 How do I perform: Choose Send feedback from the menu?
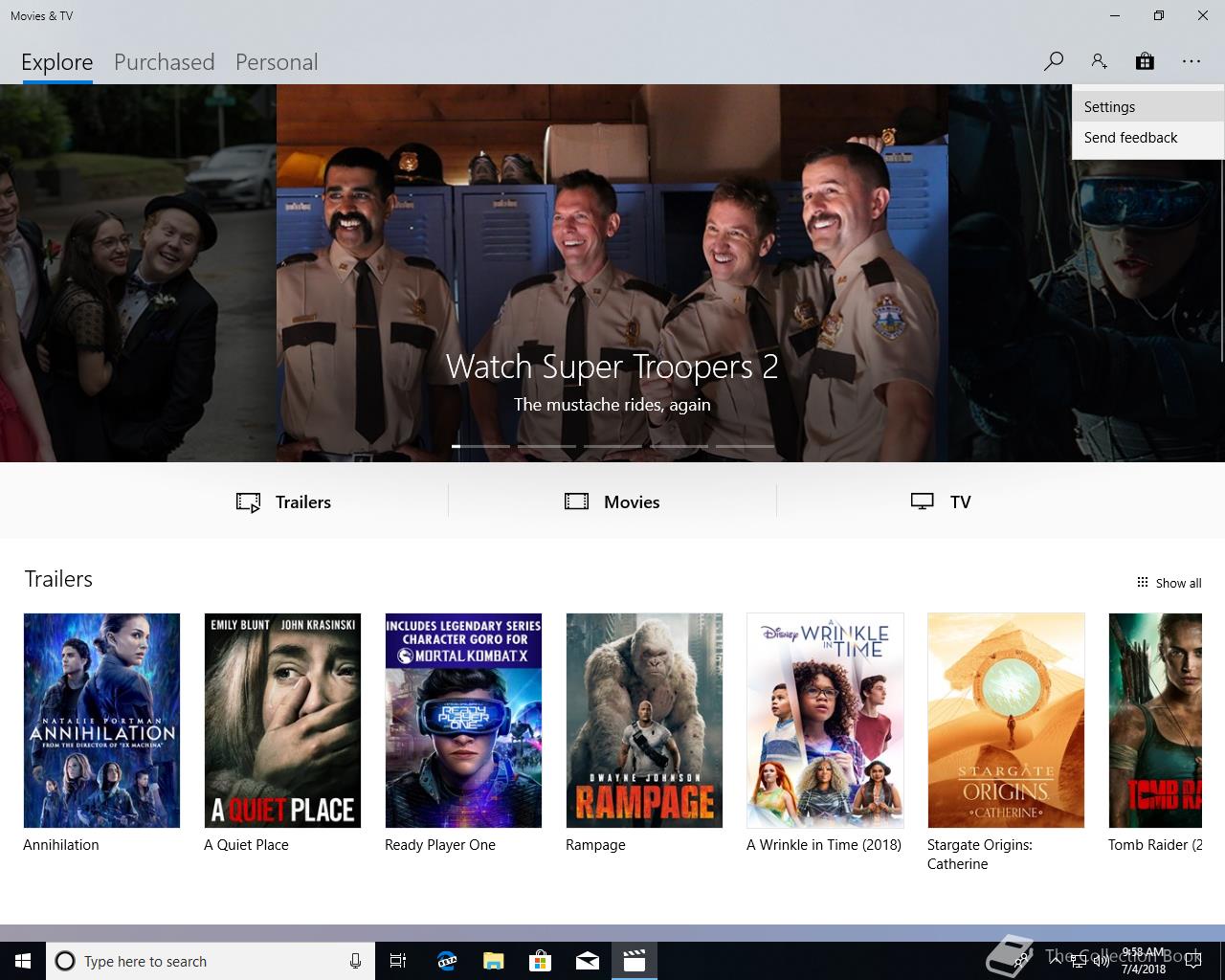pos(1147,138)
